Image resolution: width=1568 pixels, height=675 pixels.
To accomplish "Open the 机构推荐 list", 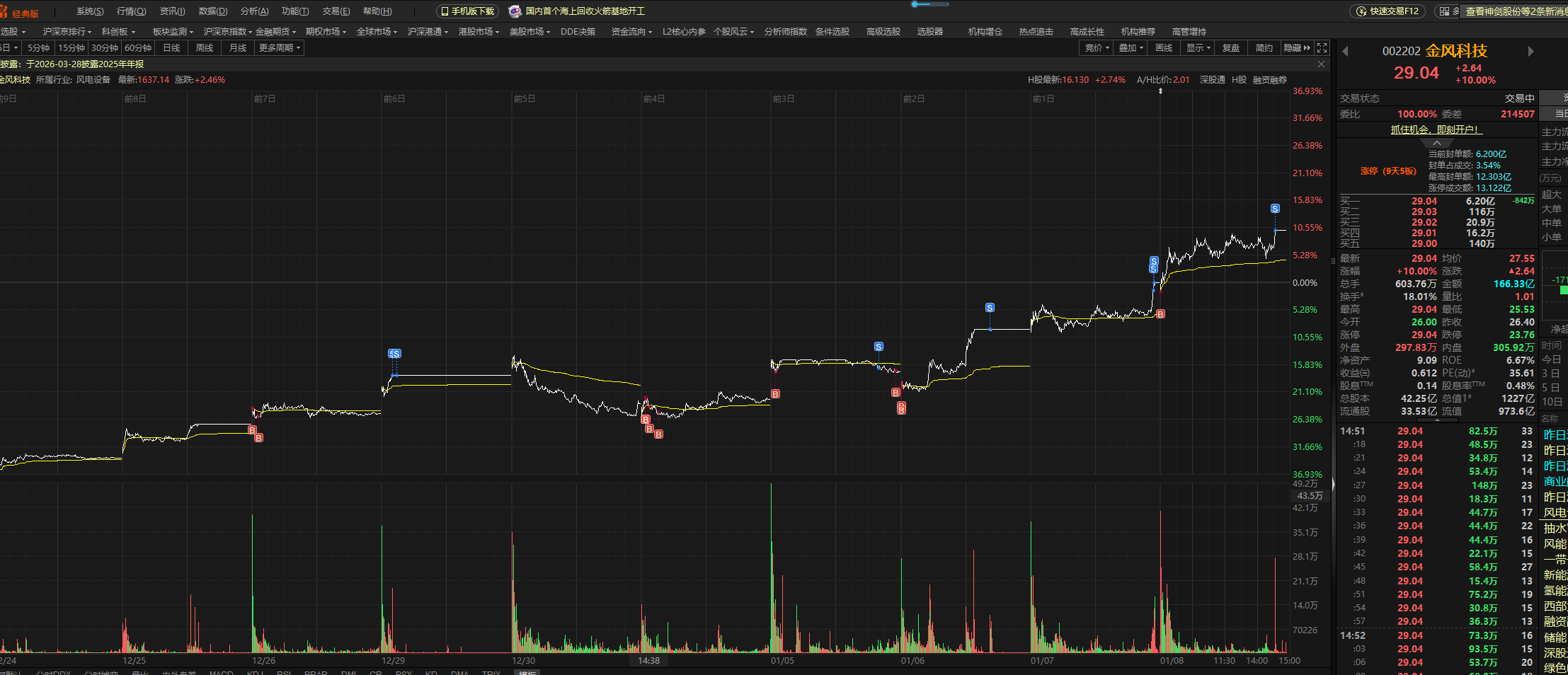I will [x=1138, y=32].
